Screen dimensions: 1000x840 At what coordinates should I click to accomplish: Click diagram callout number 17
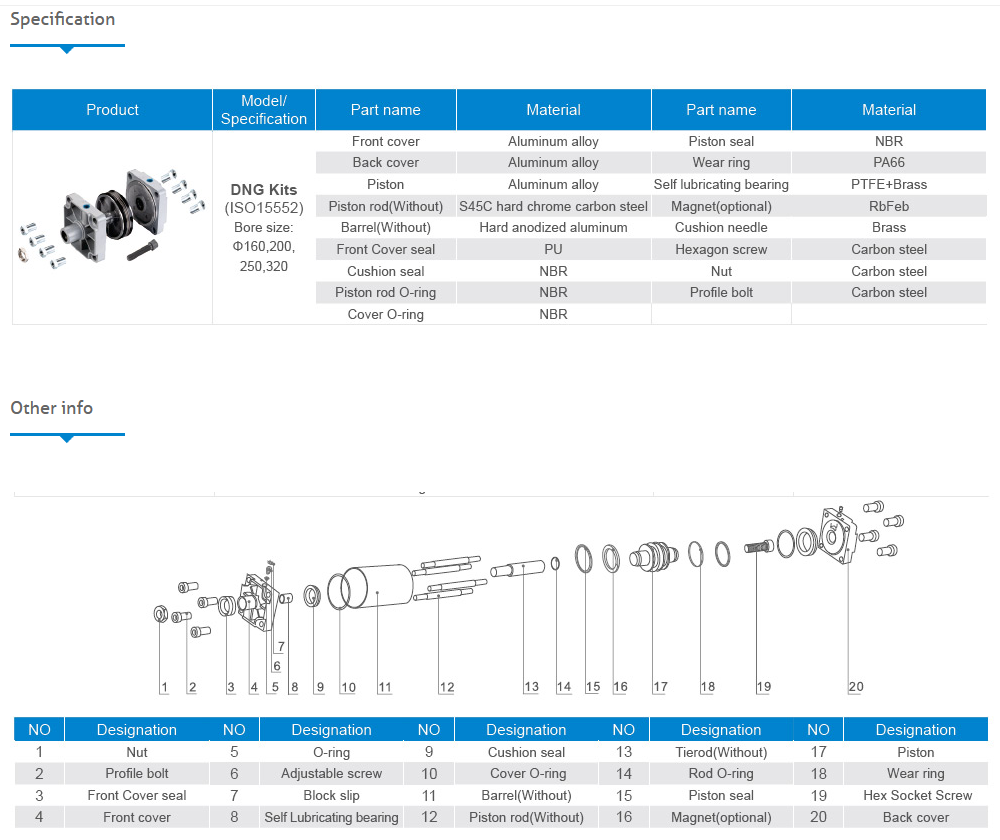(x=661, y=687)
